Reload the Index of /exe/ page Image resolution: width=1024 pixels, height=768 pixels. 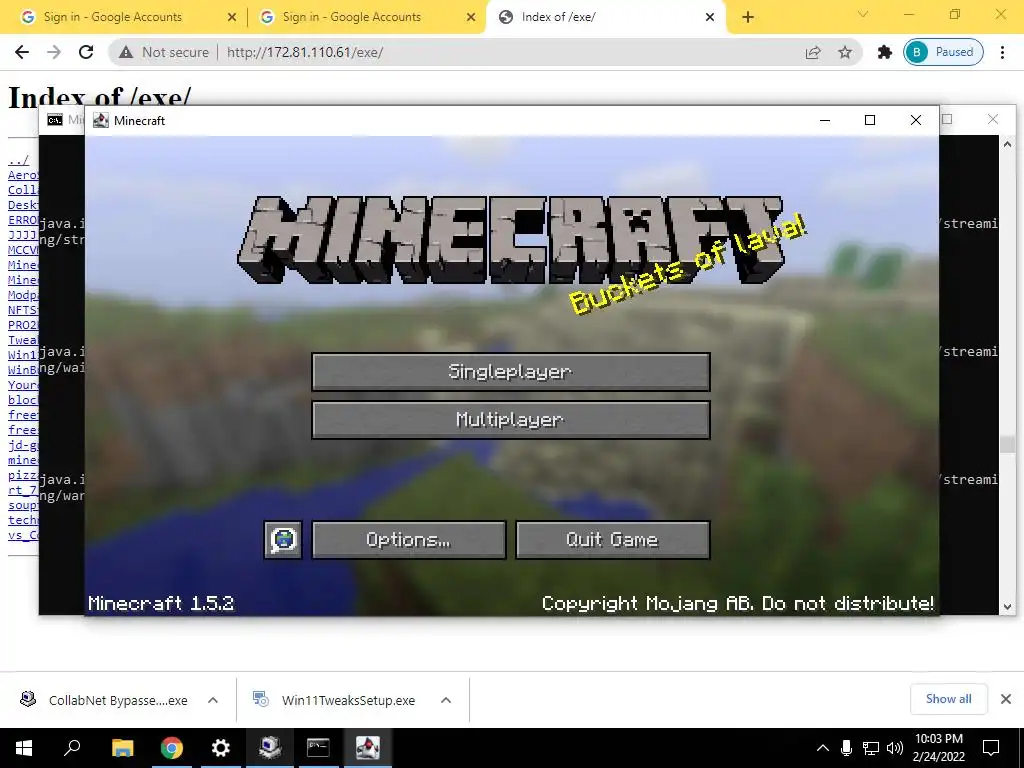coord(86,52)
